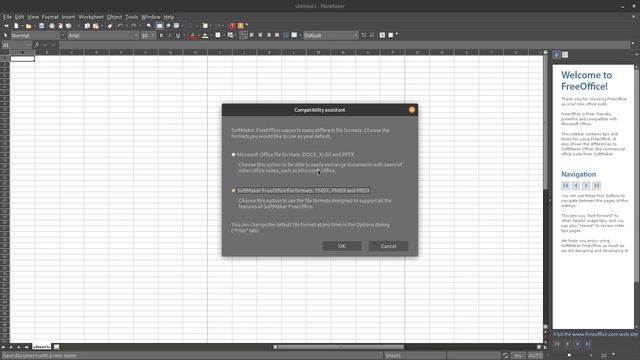Toggle Underline formatting
The image size is (640, 360).
tap(178, 36)
